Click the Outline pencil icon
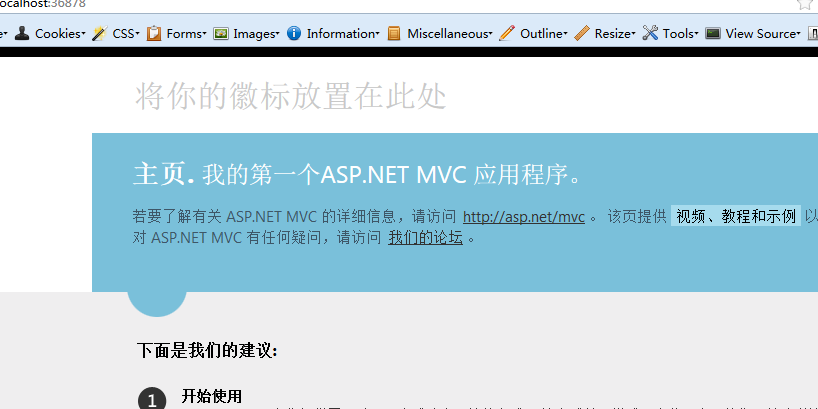The image size is (818, 409). 507,33
